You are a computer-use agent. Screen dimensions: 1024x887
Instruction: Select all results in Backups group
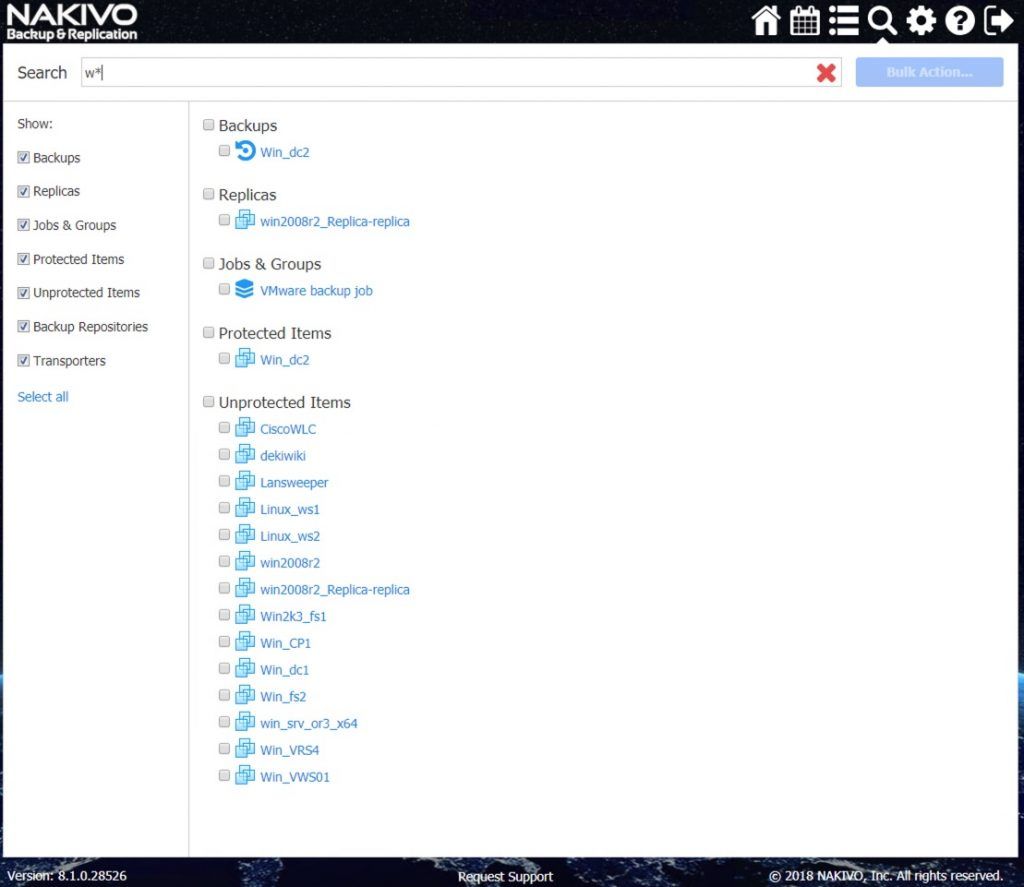coord(208,125)
